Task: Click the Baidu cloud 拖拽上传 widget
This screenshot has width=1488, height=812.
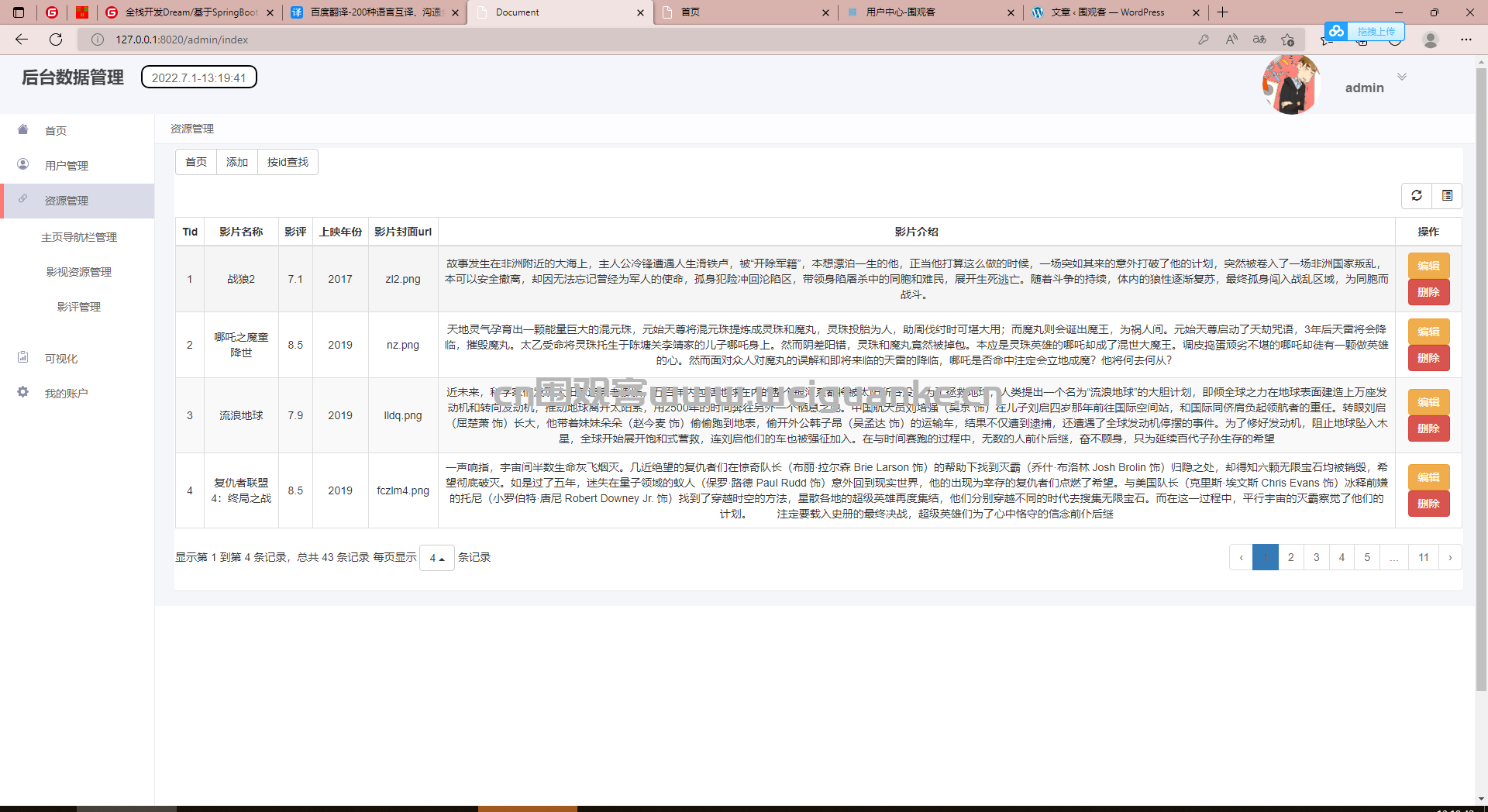Action: (1364, 32)
